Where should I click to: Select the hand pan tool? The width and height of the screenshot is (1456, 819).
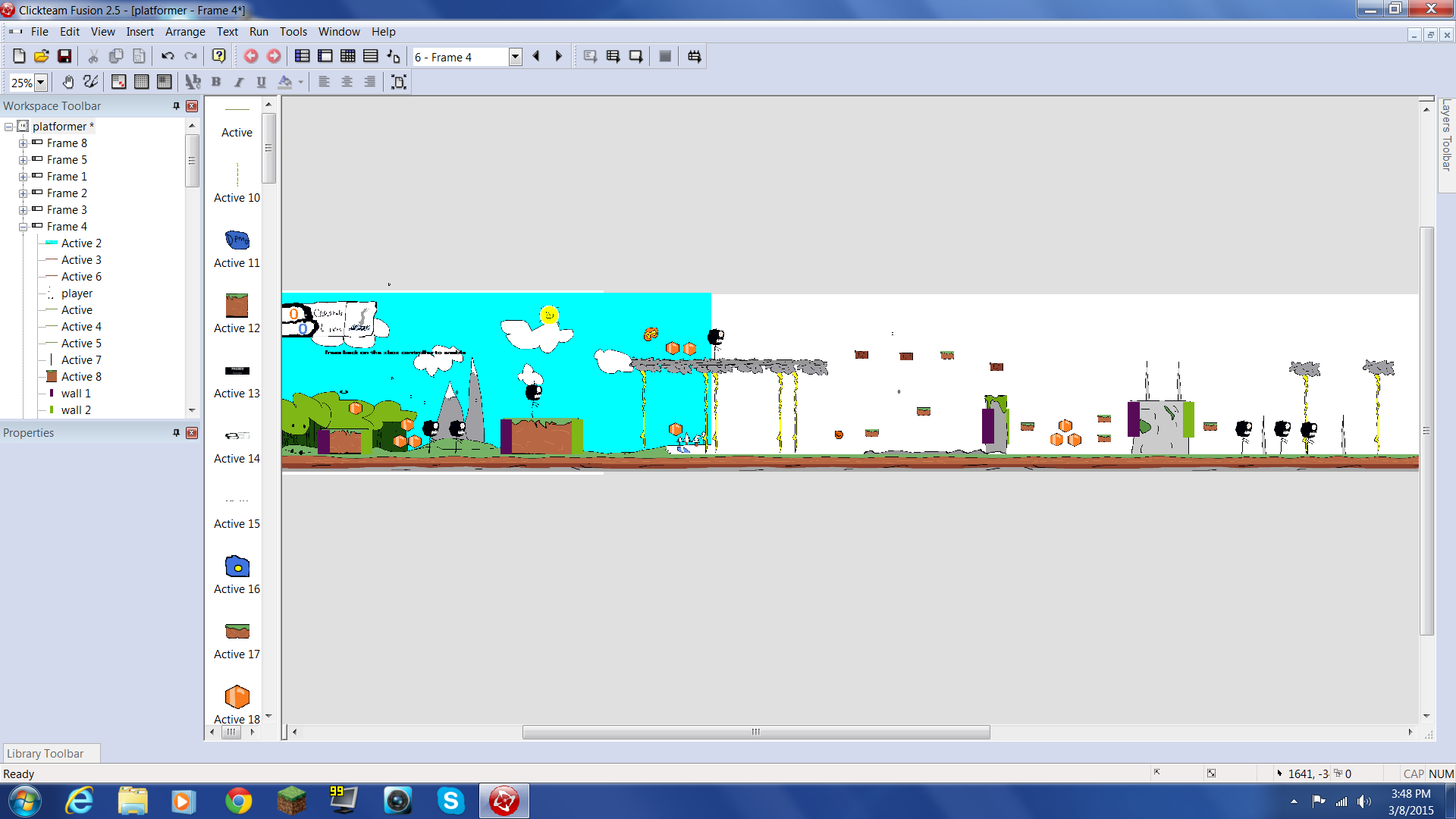[68, 82]
